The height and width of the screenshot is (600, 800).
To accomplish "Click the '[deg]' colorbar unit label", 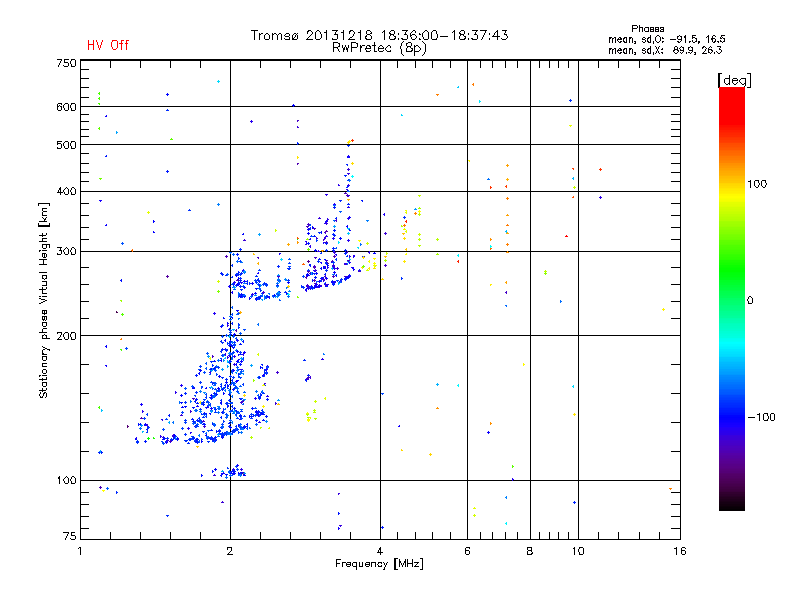I will [734, 80].
